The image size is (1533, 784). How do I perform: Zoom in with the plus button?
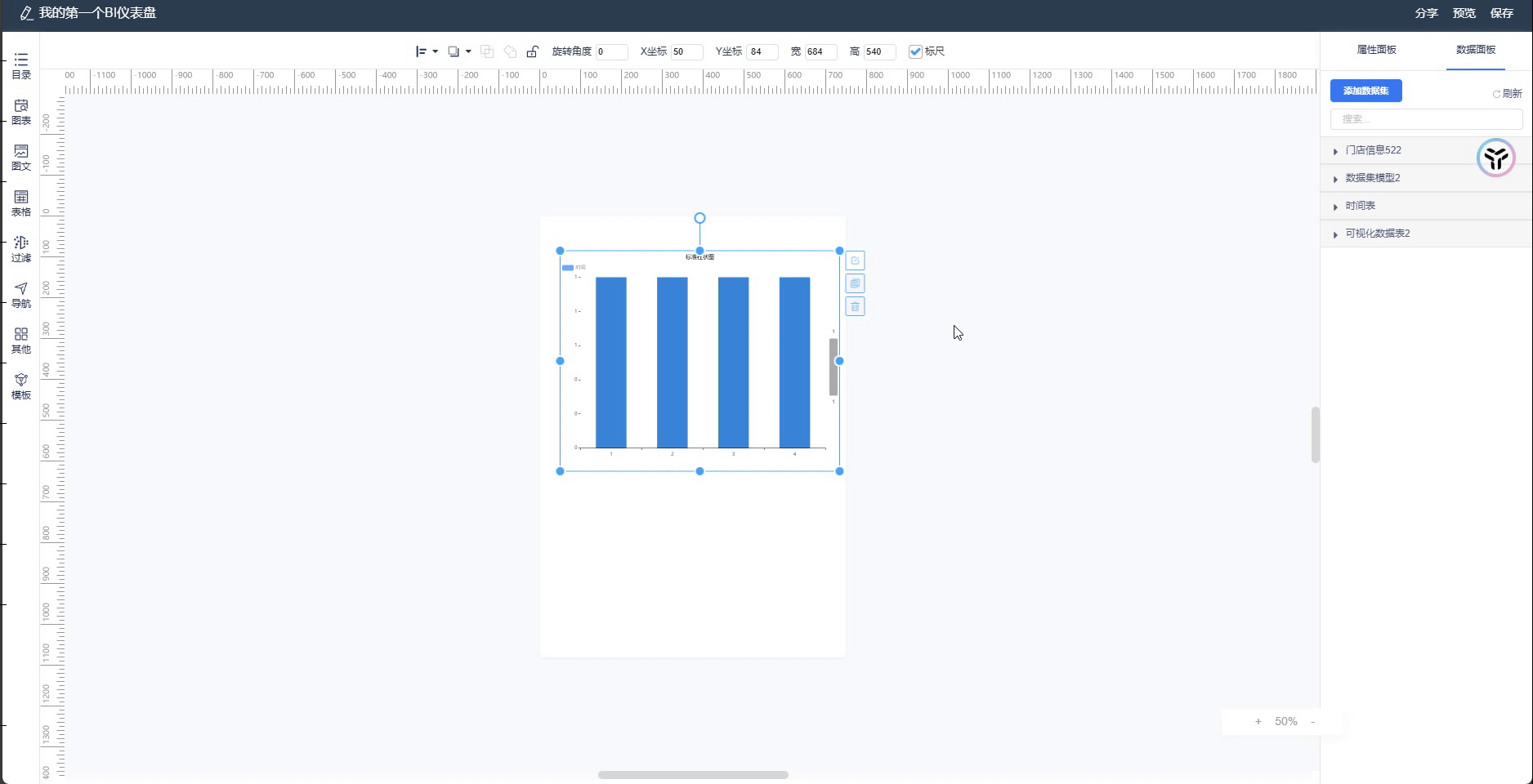[1258, 721]
